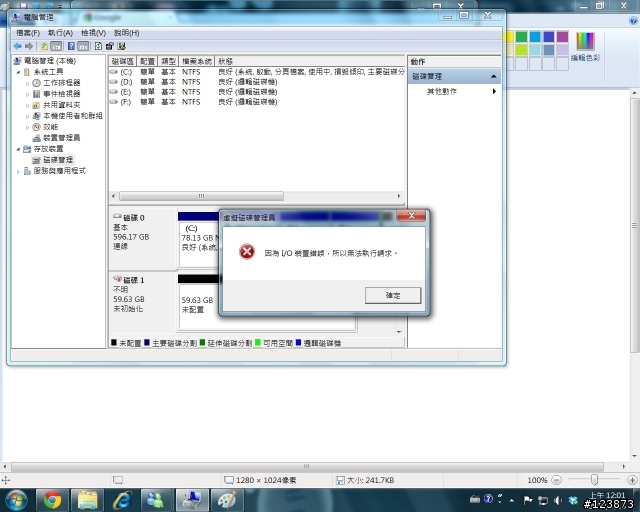Viewport: 640px width, 512px height.
Task: Pick the lime color swatch in Paint
Action: [522, 50]
